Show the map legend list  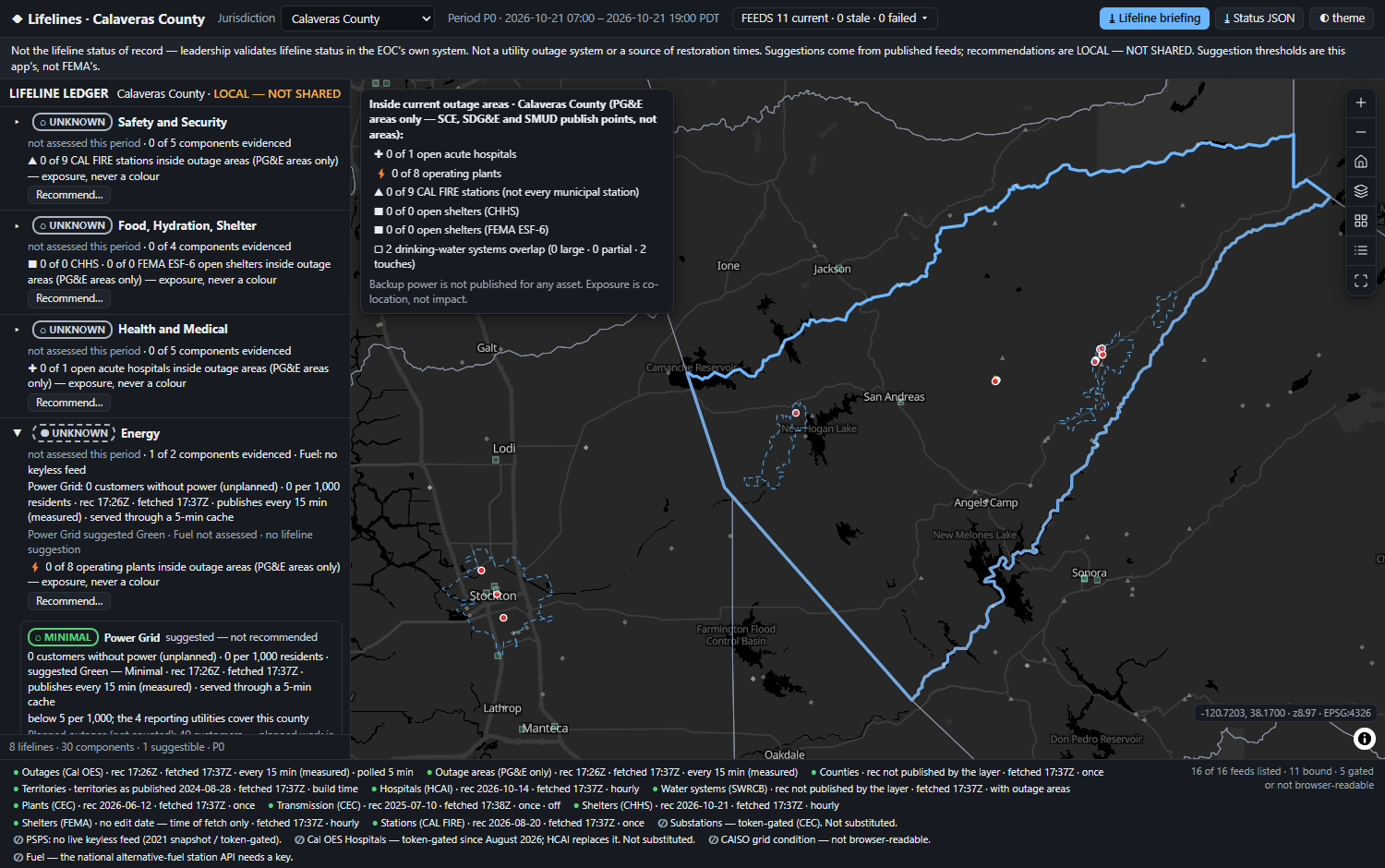click(1360, 250)
